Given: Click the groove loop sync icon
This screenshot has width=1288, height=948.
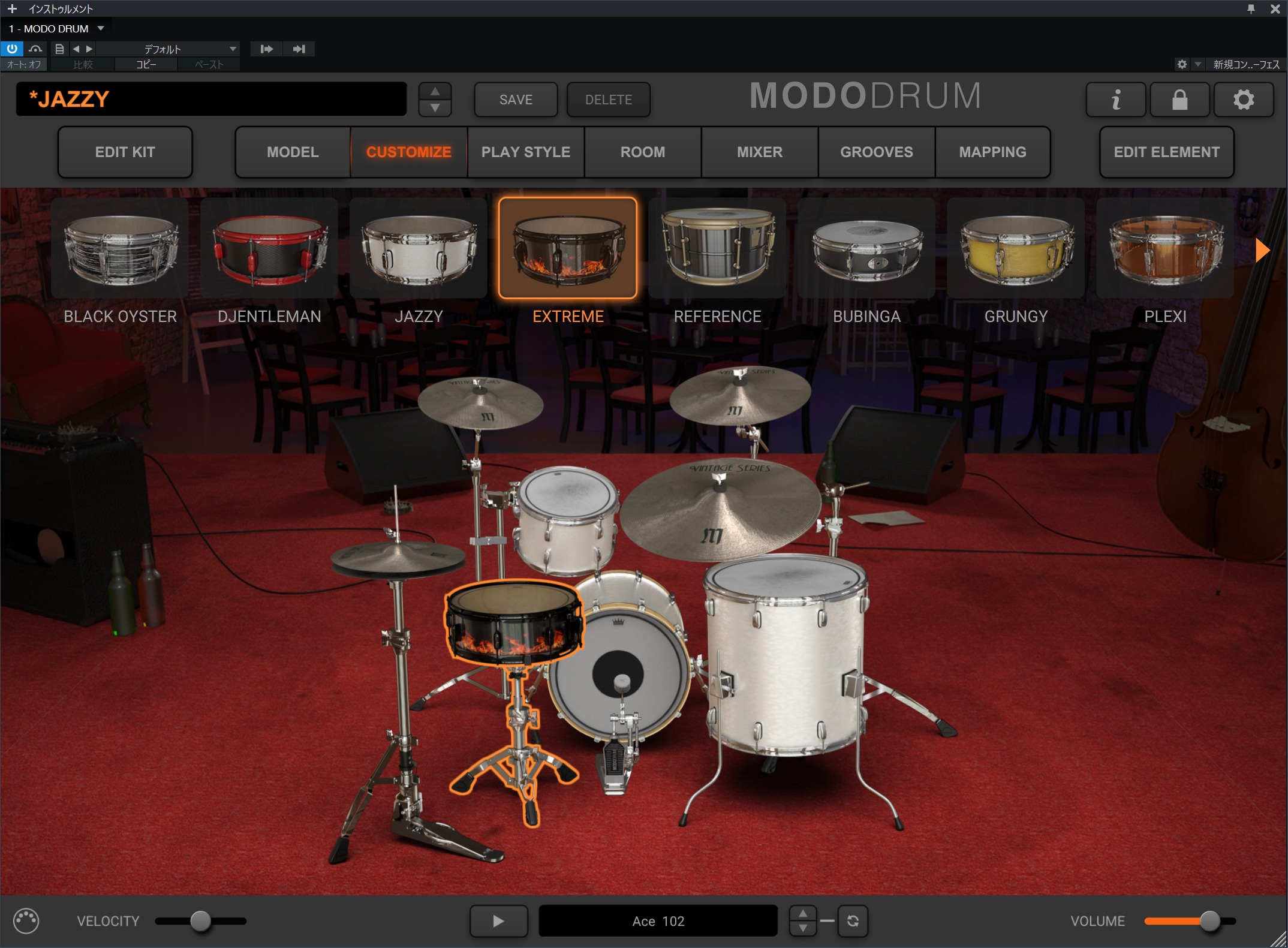Looking at the screenshot, I should click(853, 920).
